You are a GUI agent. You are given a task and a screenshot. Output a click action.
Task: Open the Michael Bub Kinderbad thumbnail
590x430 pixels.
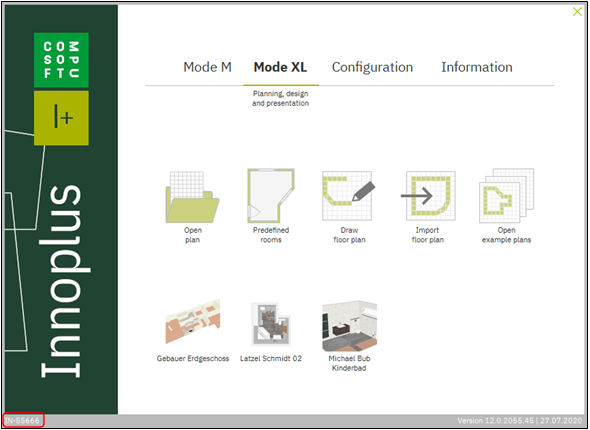(x=349, y=326)
